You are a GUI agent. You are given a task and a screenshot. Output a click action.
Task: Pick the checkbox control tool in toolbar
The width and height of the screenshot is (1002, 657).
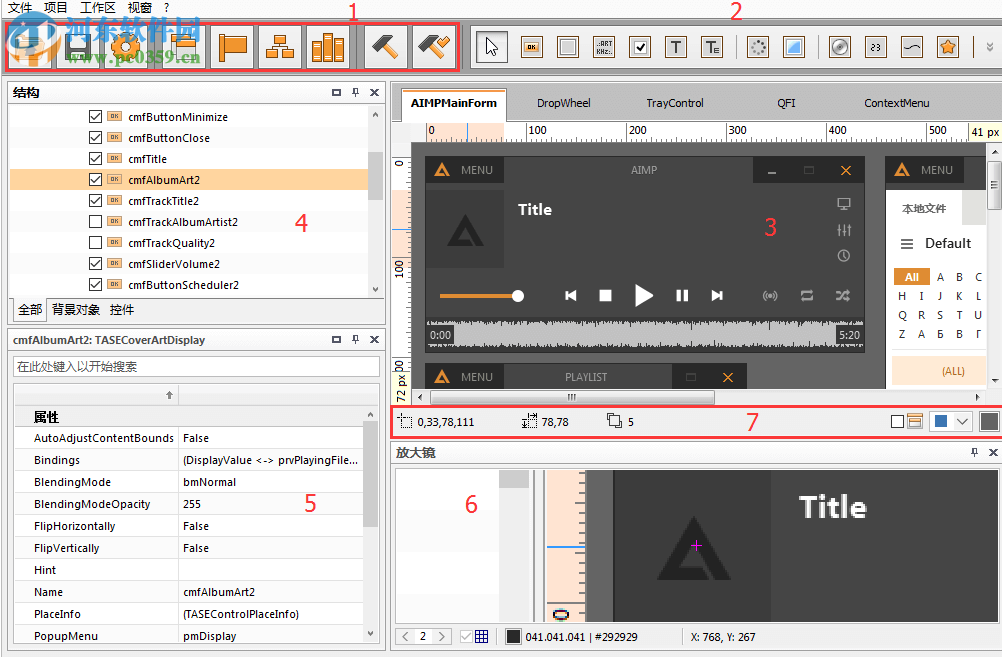(x=640, y=47)
